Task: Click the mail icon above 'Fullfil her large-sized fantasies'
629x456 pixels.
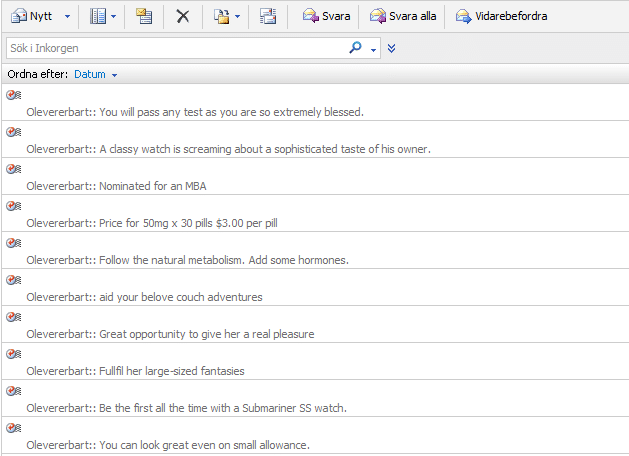Action: pos(13,354)
